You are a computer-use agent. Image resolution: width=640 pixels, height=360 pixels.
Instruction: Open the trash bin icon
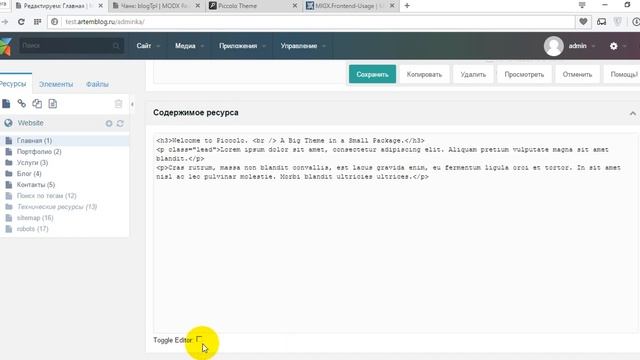[x=118, y=104]
